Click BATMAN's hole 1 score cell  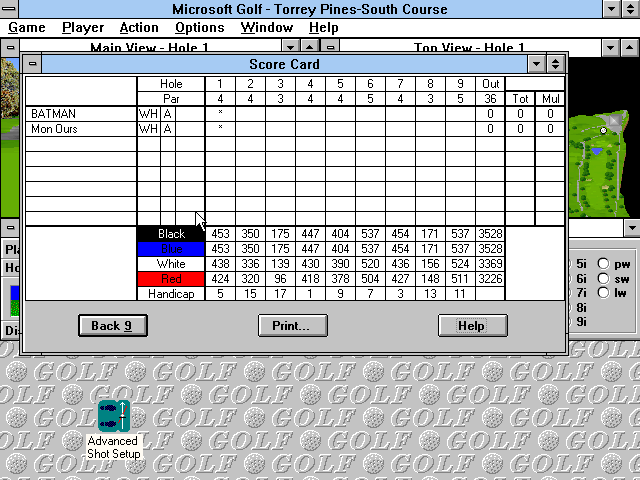point(220,113)
